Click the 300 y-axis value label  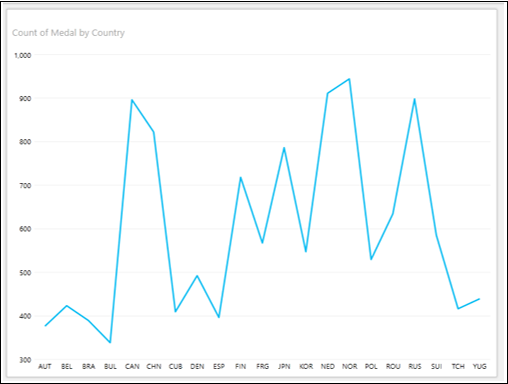click(x=25, y=360)
